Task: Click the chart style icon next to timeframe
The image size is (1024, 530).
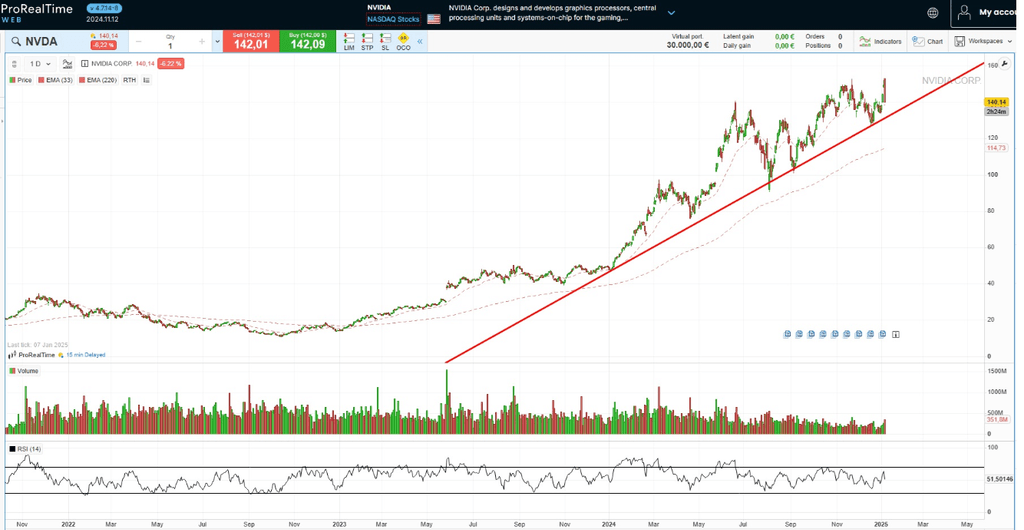Action: 68,64
